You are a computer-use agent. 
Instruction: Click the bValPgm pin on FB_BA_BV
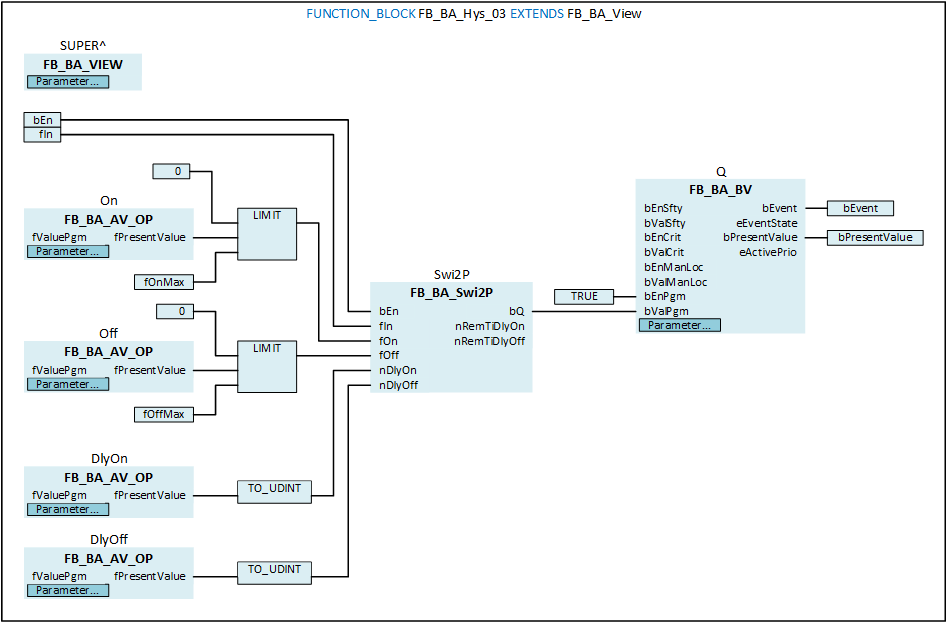tap(666, 312)
